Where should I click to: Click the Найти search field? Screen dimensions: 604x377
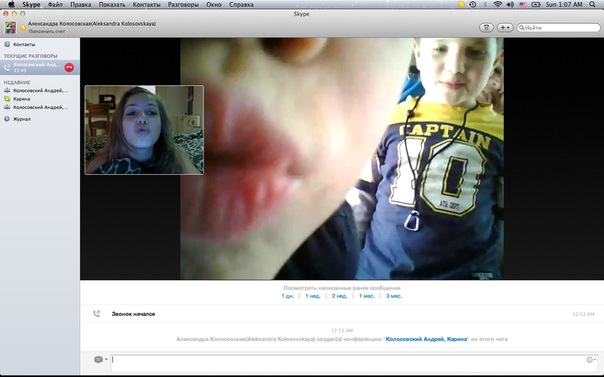click(x=559, y=27)
